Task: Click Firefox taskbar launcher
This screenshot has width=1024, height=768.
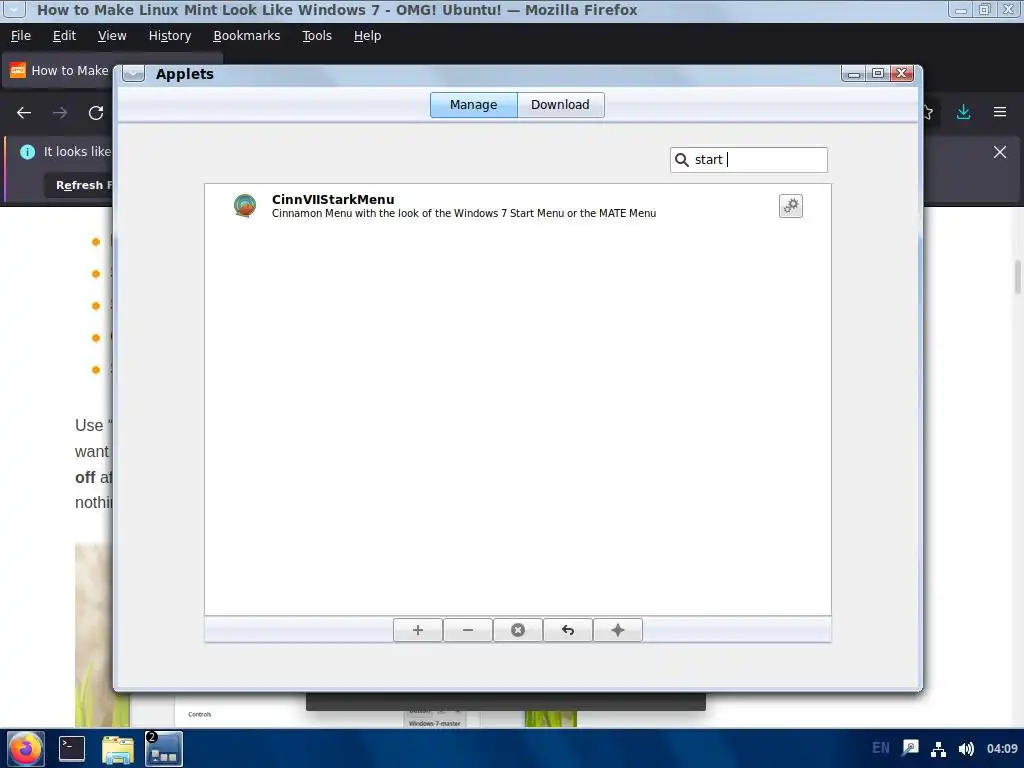Action: [25, 748]
